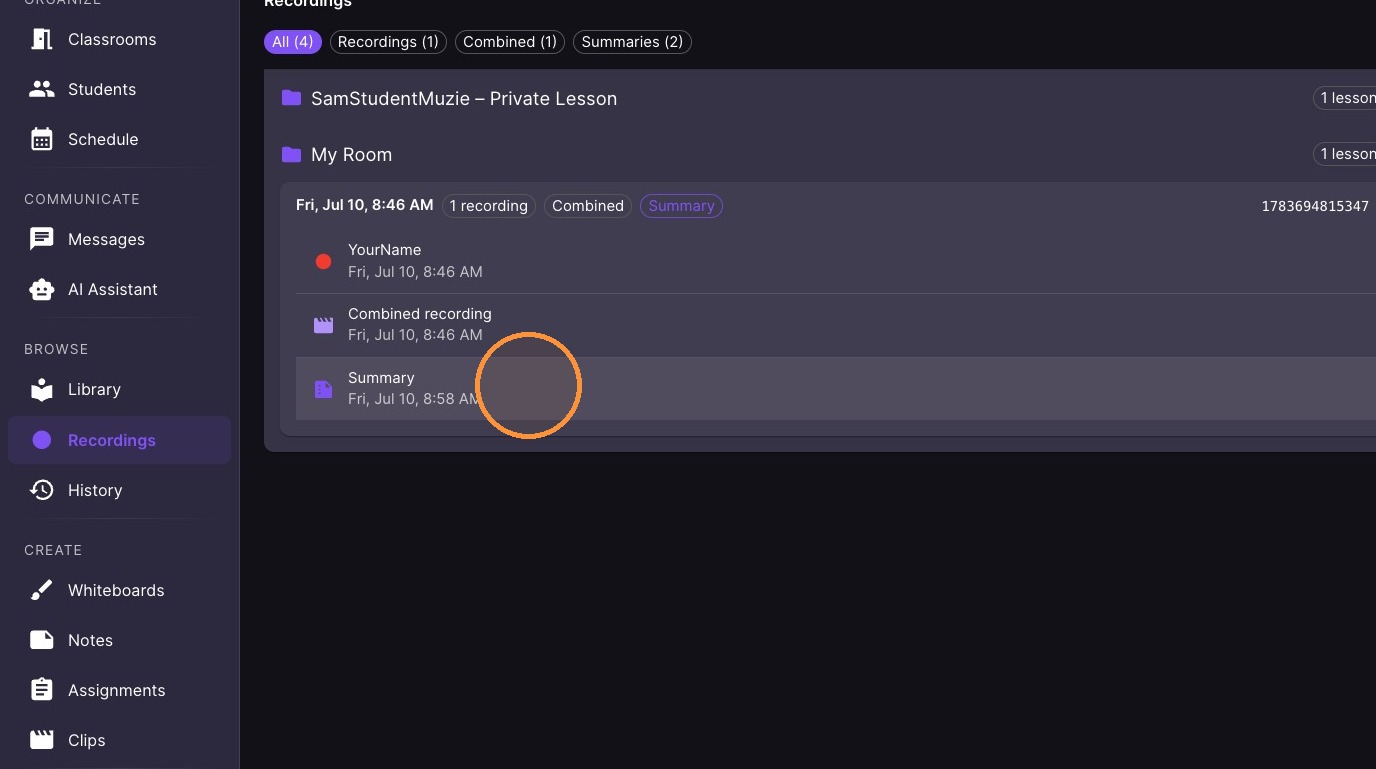
Task: Open History via the clock icon
Action: (41, 490)
